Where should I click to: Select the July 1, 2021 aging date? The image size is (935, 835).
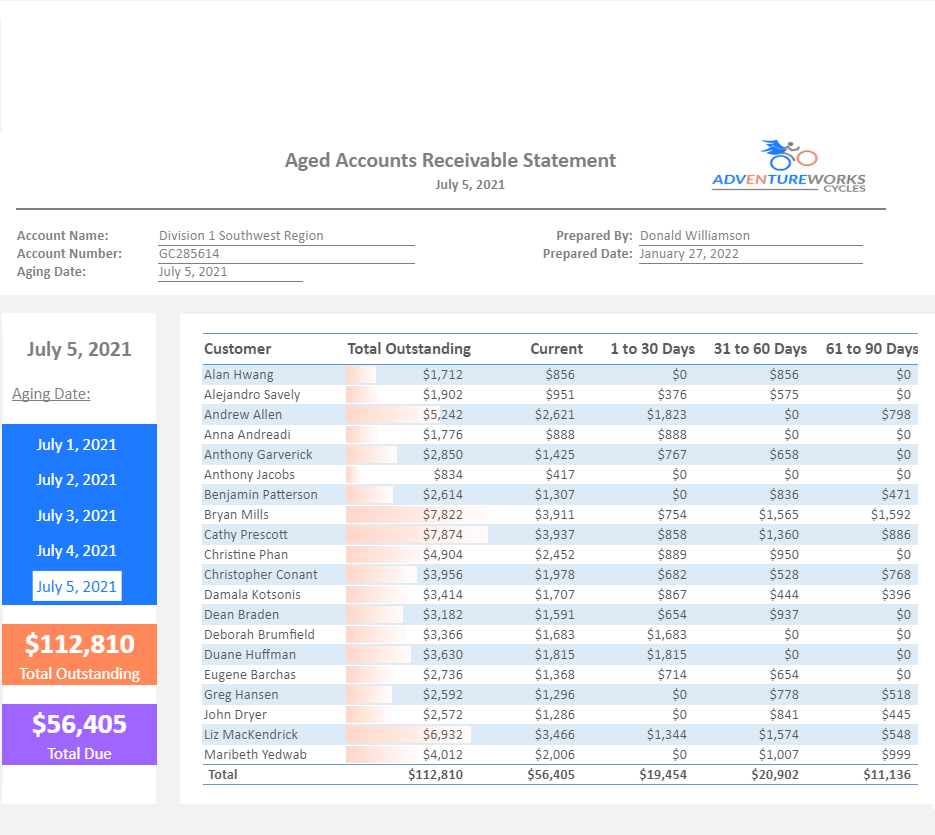(x=76, y=444)
